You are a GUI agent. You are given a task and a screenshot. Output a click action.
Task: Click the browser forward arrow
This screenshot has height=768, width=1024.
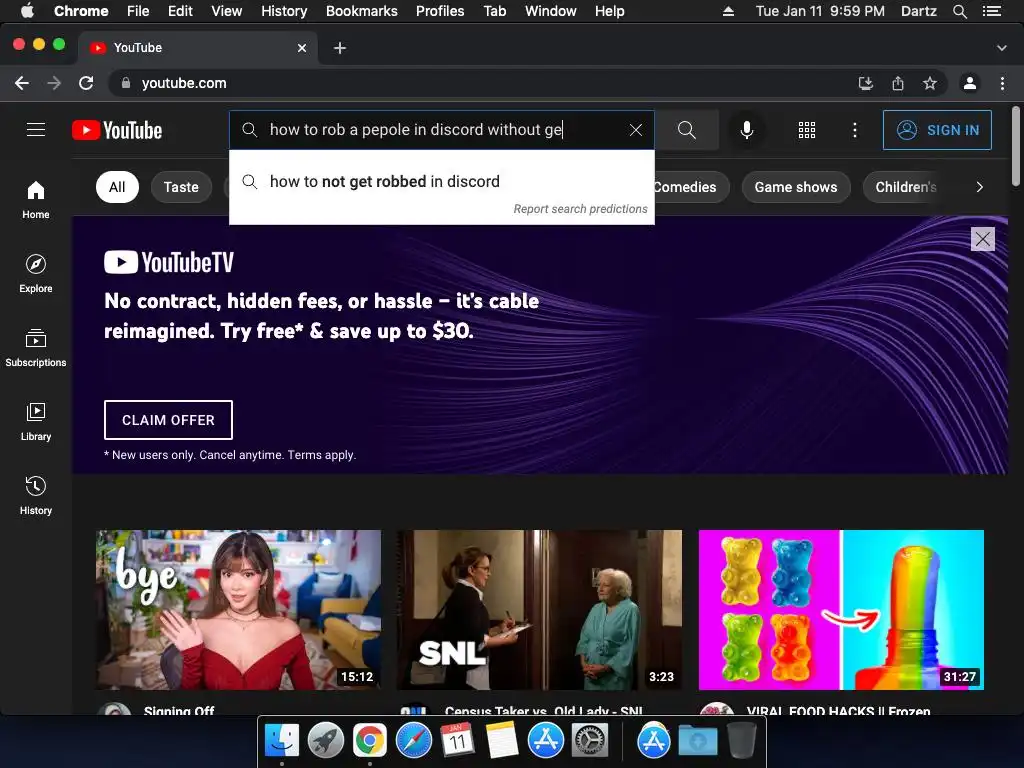click(x=54, y=83)
